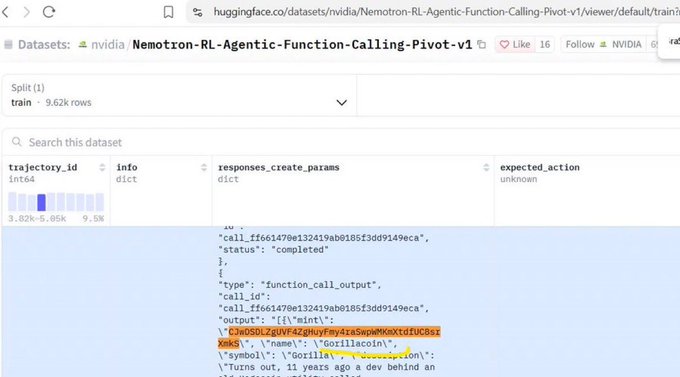Viewport: 680px width, 377px height.
Task: Reload the page with refresh icon
Action: tap(49, 12)
